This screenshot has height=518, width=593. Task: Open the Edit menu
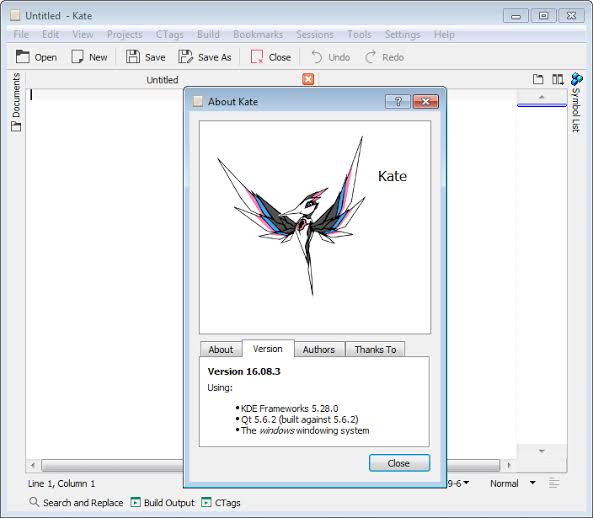[x=50, y=34]
